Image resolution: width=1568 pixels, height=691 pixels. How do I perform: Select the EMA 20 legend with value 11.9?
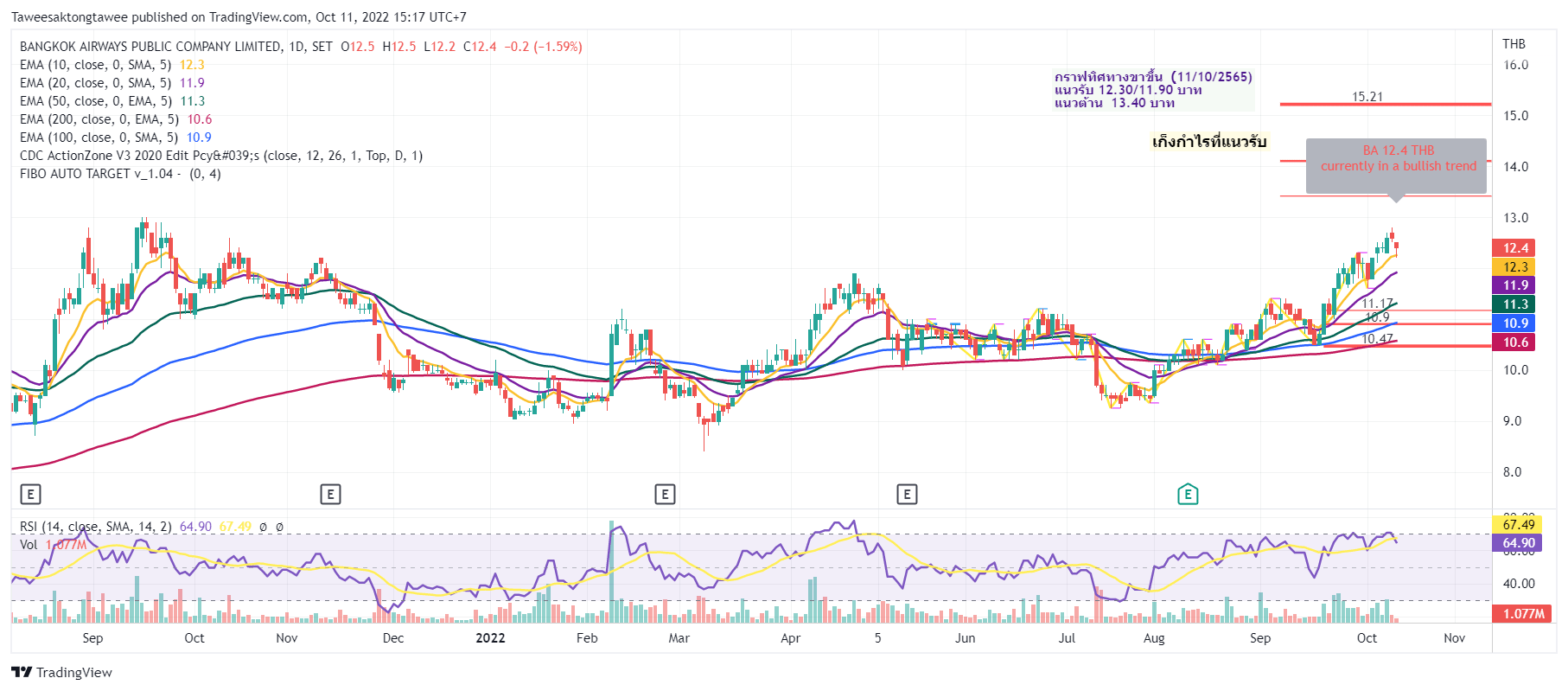112,83
